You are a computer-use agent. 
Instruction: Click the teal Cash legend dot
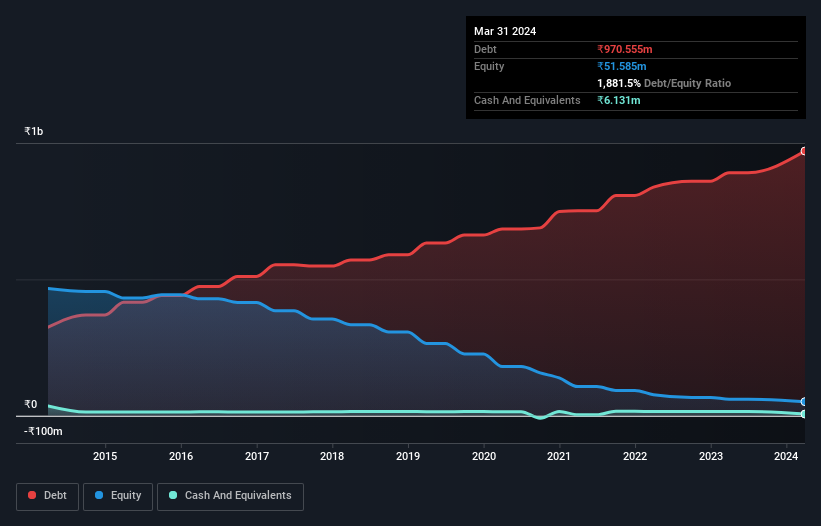tap(173, 495)
